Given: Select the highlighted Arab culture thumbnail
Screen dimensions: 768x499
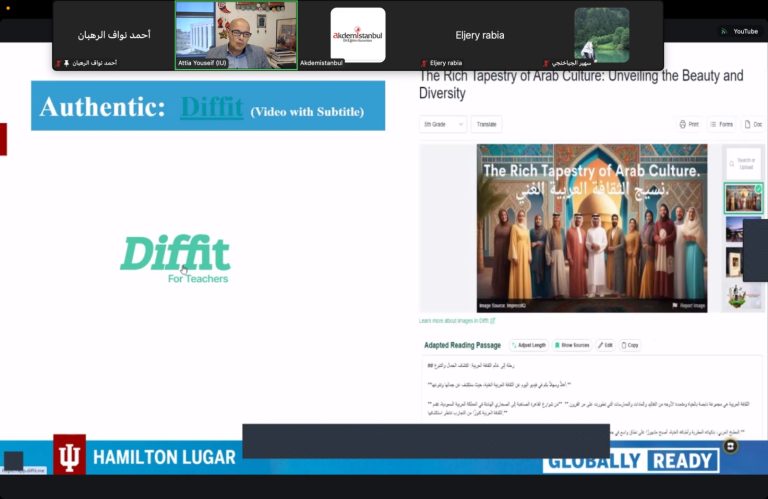Looking at the screenshot, I should click(x=744, y=198).
